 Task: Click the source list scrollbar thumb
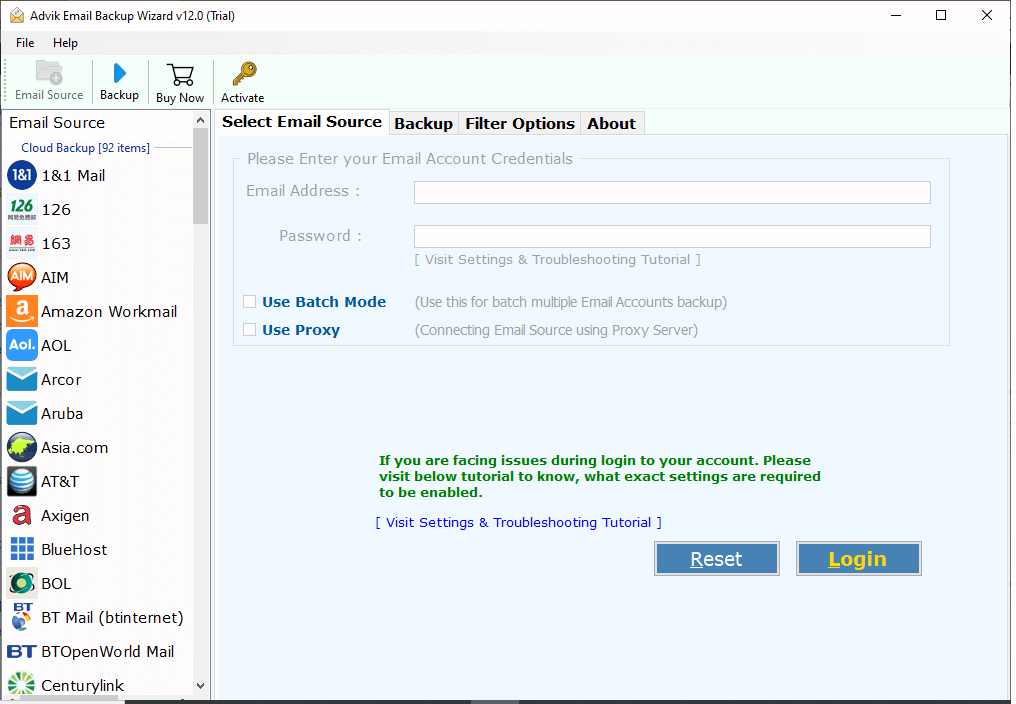tap(200, 176)
